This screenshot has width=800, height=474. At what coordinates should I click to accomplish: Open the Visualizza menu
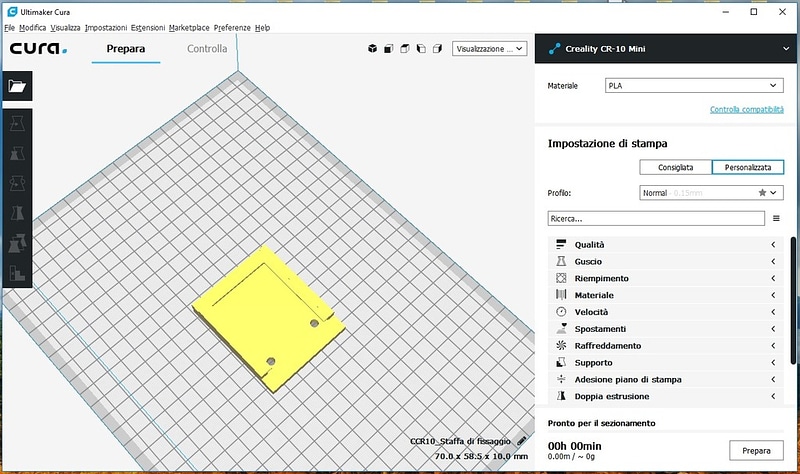[x=65, y=28]
